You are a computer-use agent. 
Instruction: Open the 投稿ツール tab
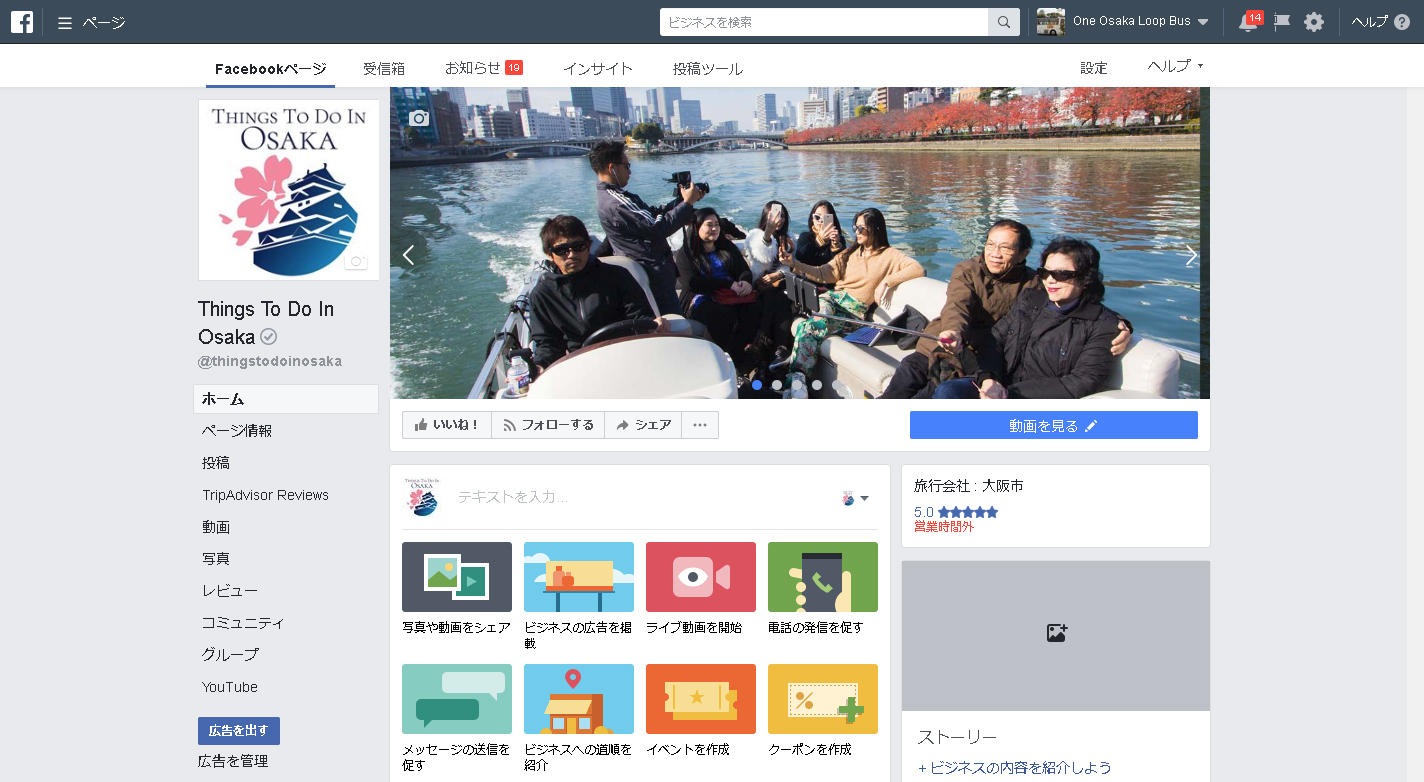[708, 69]
